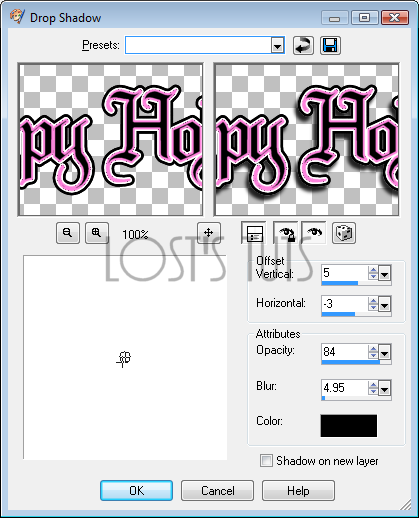419x518 pixels.
Task: Toggle the show/hide previews panel icon
Action: (254, 233)
